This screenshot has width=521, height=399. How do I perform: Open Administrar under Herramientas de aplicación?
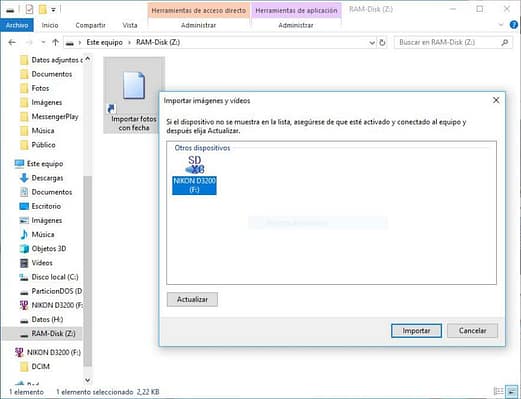point(296,25)
